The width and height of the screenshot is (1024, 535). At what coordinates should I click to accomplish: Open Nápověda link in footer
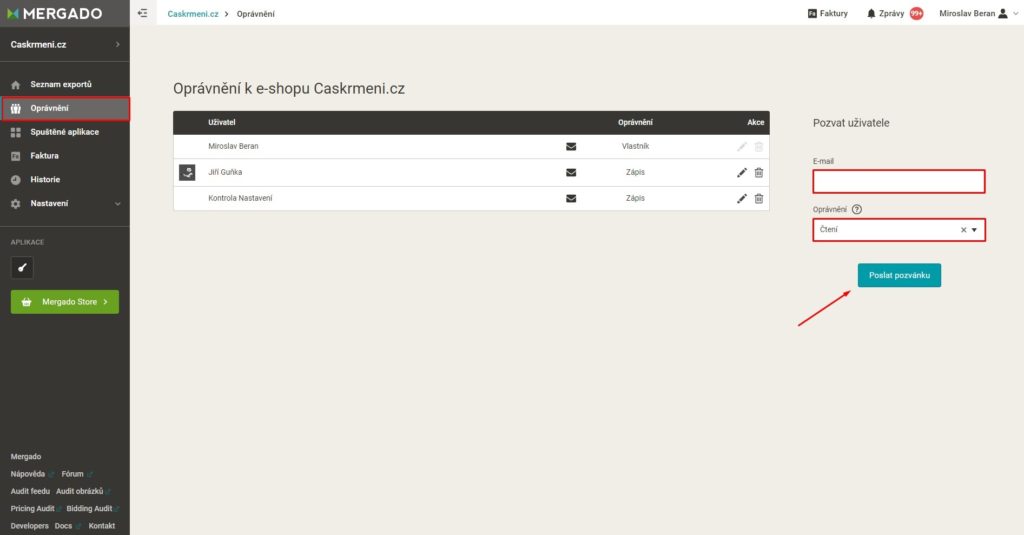[27, 474]
